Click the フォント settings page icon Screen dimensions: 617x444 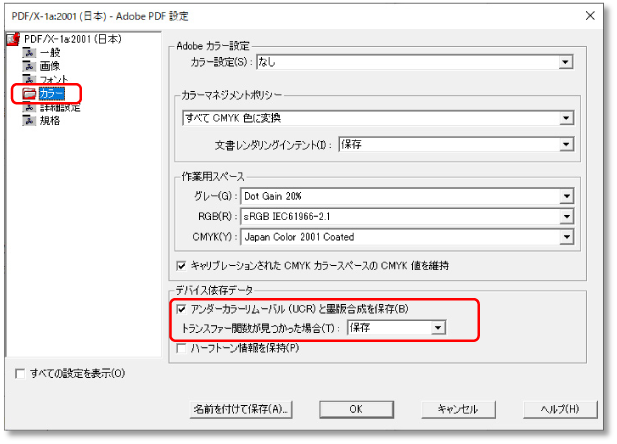[29, 78]
